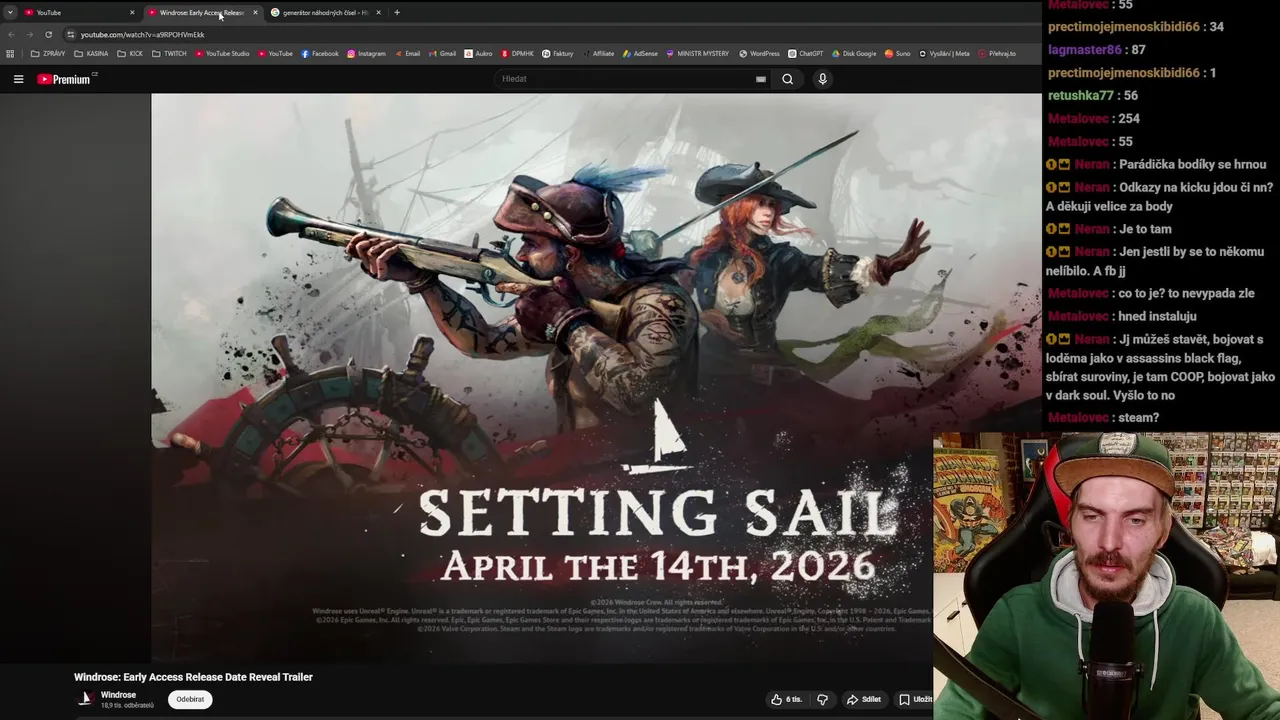This screenshot has width=1280, height=720.
Task: Open the MINISTR MYSTERY bookmark
Action: click(x=698, y=54)
